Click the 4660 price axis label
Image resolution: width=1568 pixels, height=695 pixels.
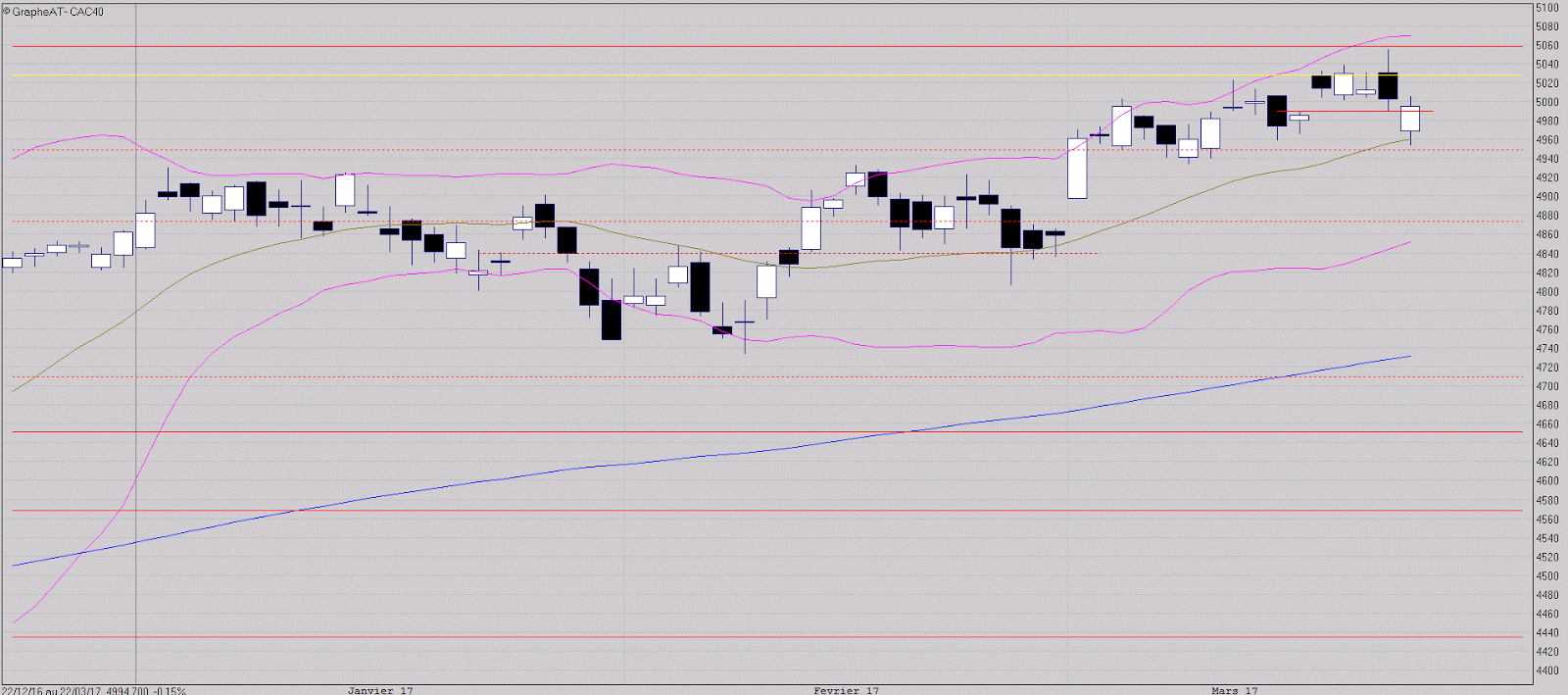point(1547,424)
